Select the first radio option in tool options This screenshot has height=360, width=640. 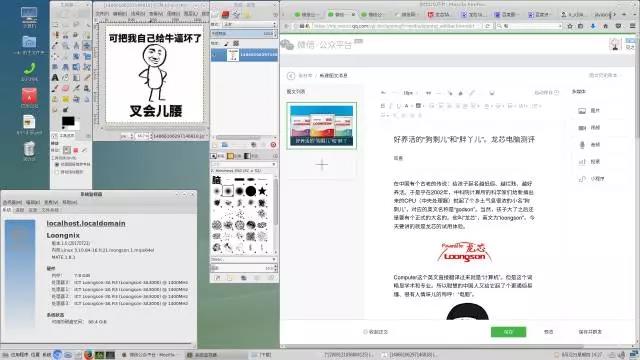pos(57,164)
